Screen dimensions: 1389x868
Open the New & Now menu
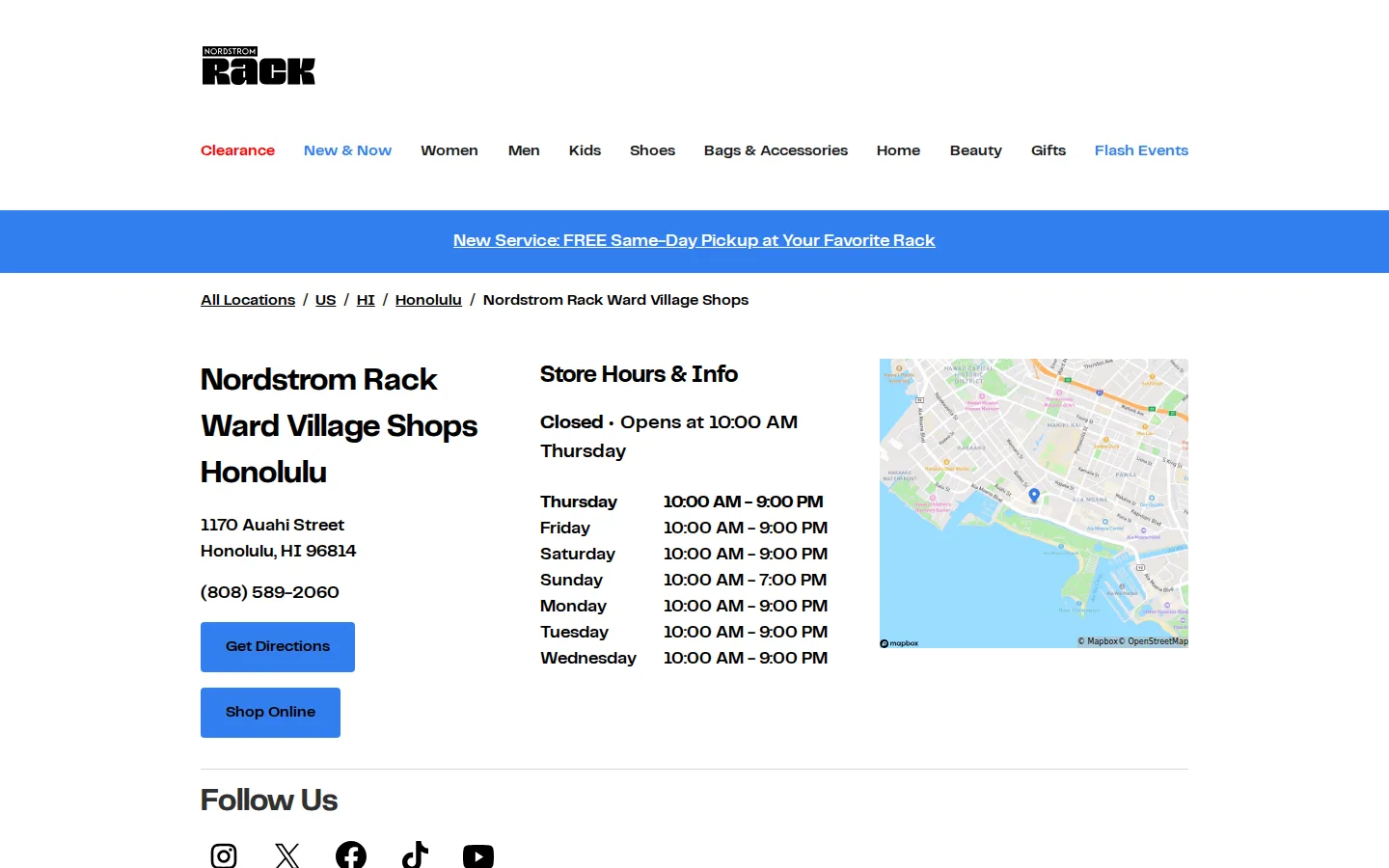[x=347, y=150]
